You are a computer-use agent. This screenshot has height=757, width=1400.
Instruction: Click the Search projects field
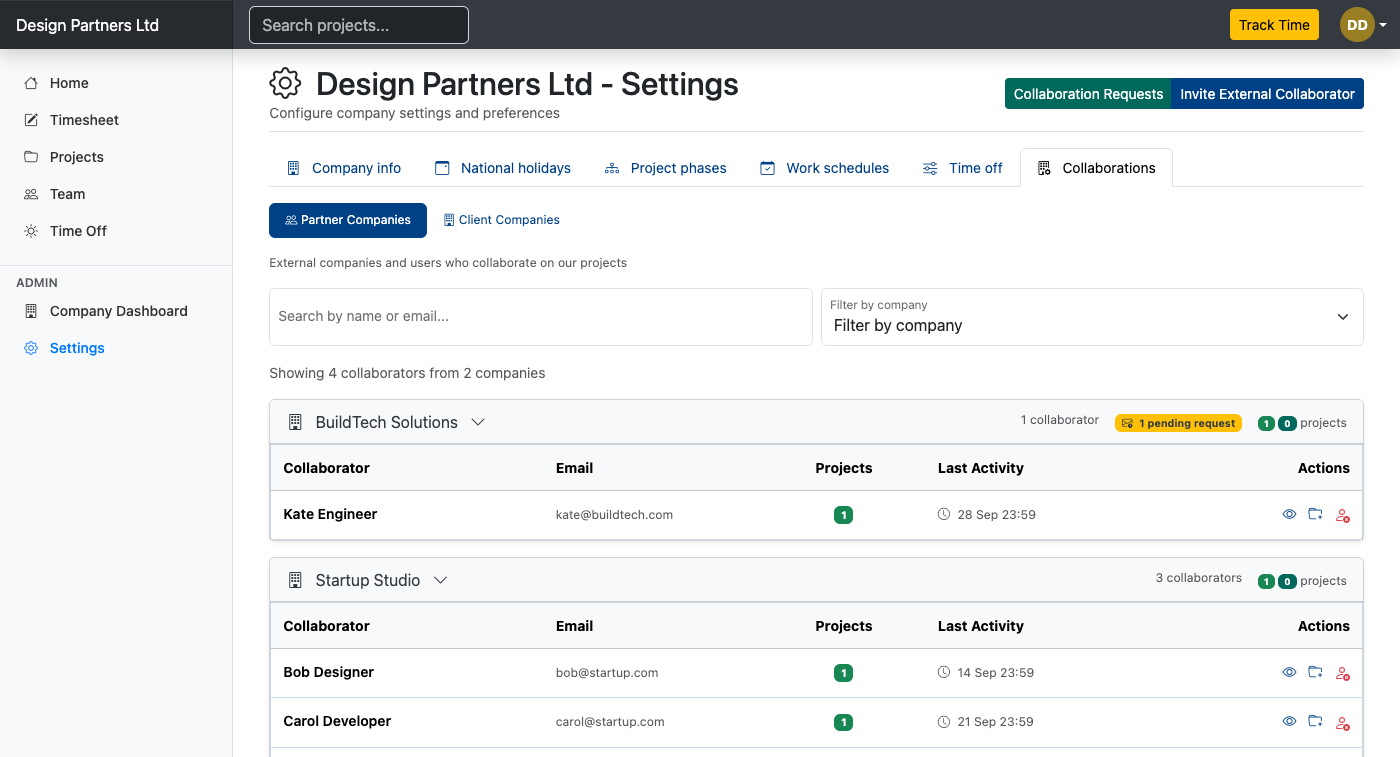(x=359, y=25)
